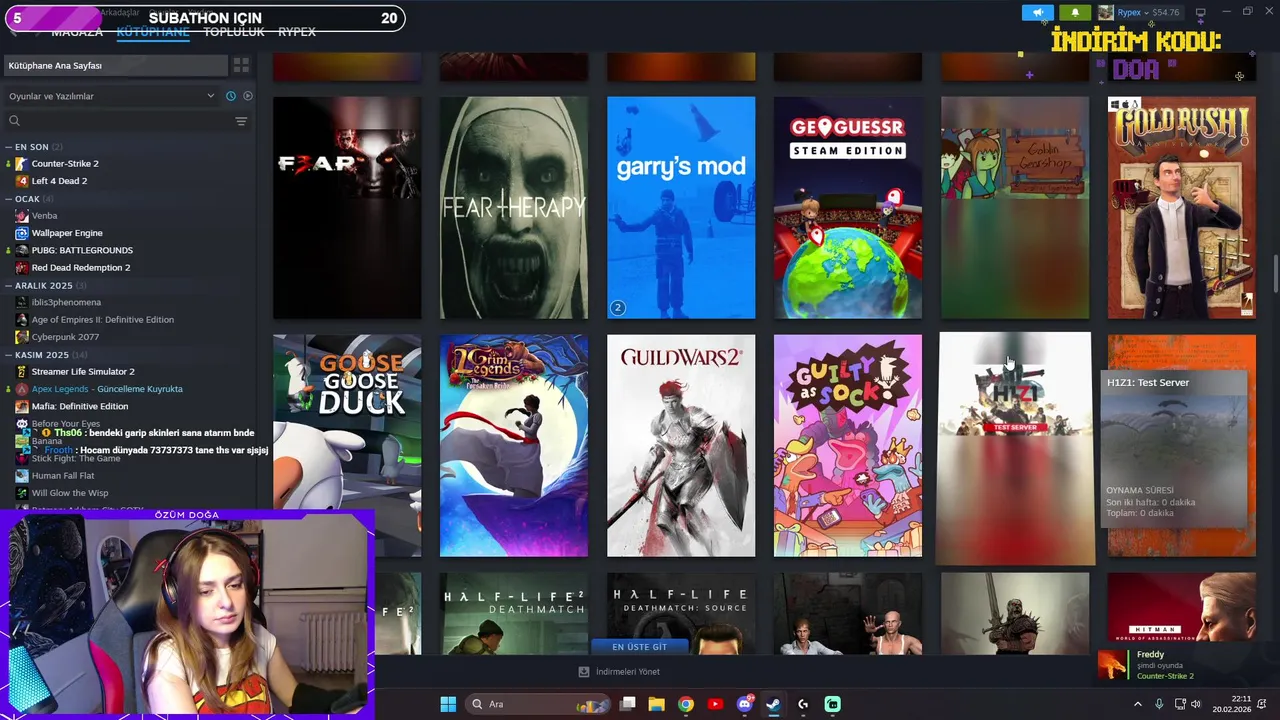Click the library vertical scrollbar
Viewport: 1280px width, 720px height.
point(1275,275)
